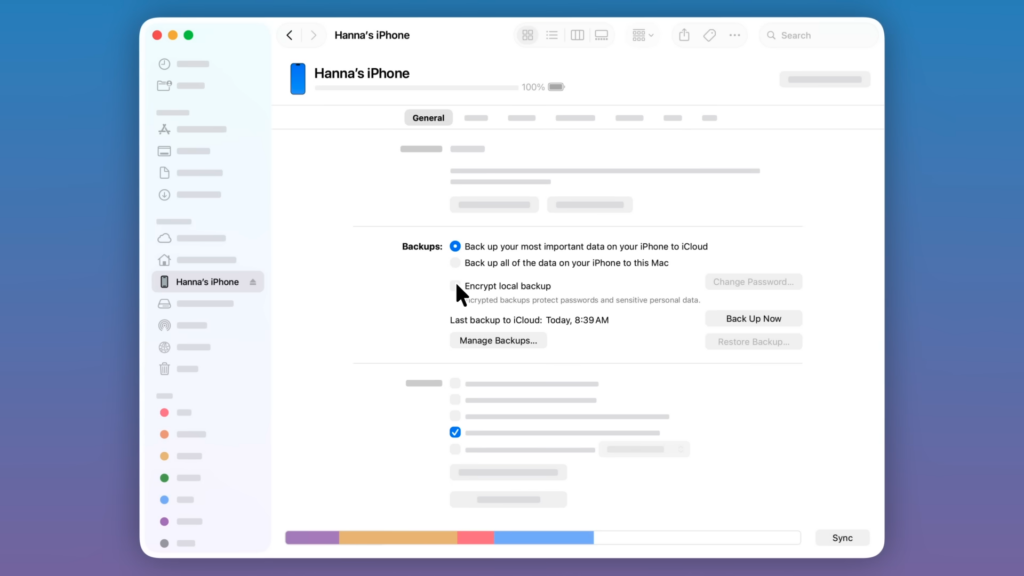
Task: Select the purple tag in sidebar
Action: coord(165,522)
